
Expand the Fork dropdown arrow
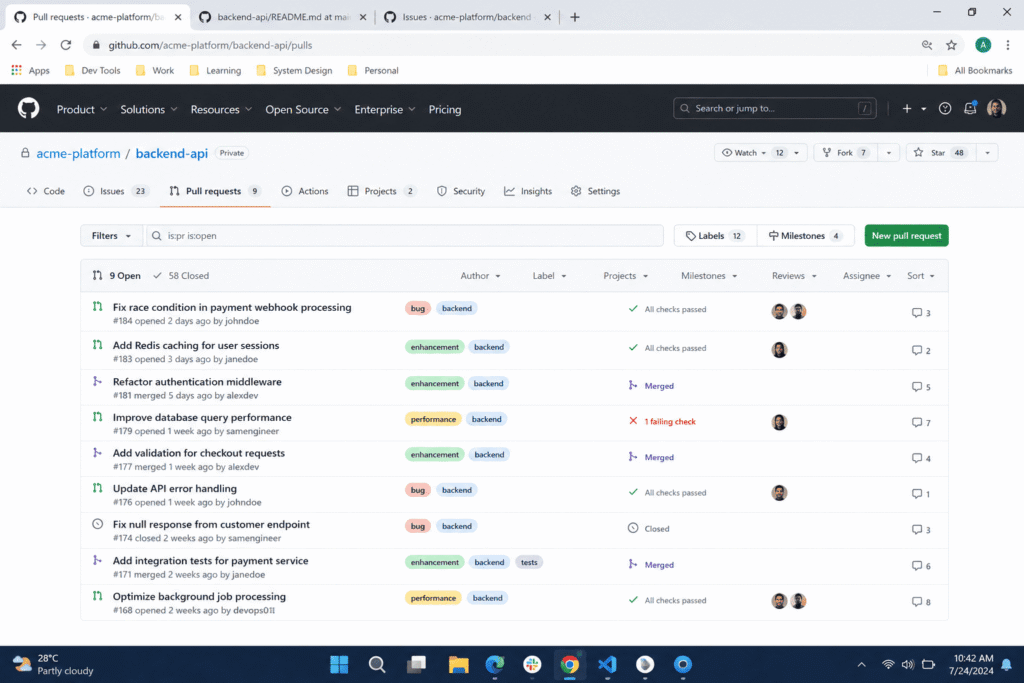[888, 153]
